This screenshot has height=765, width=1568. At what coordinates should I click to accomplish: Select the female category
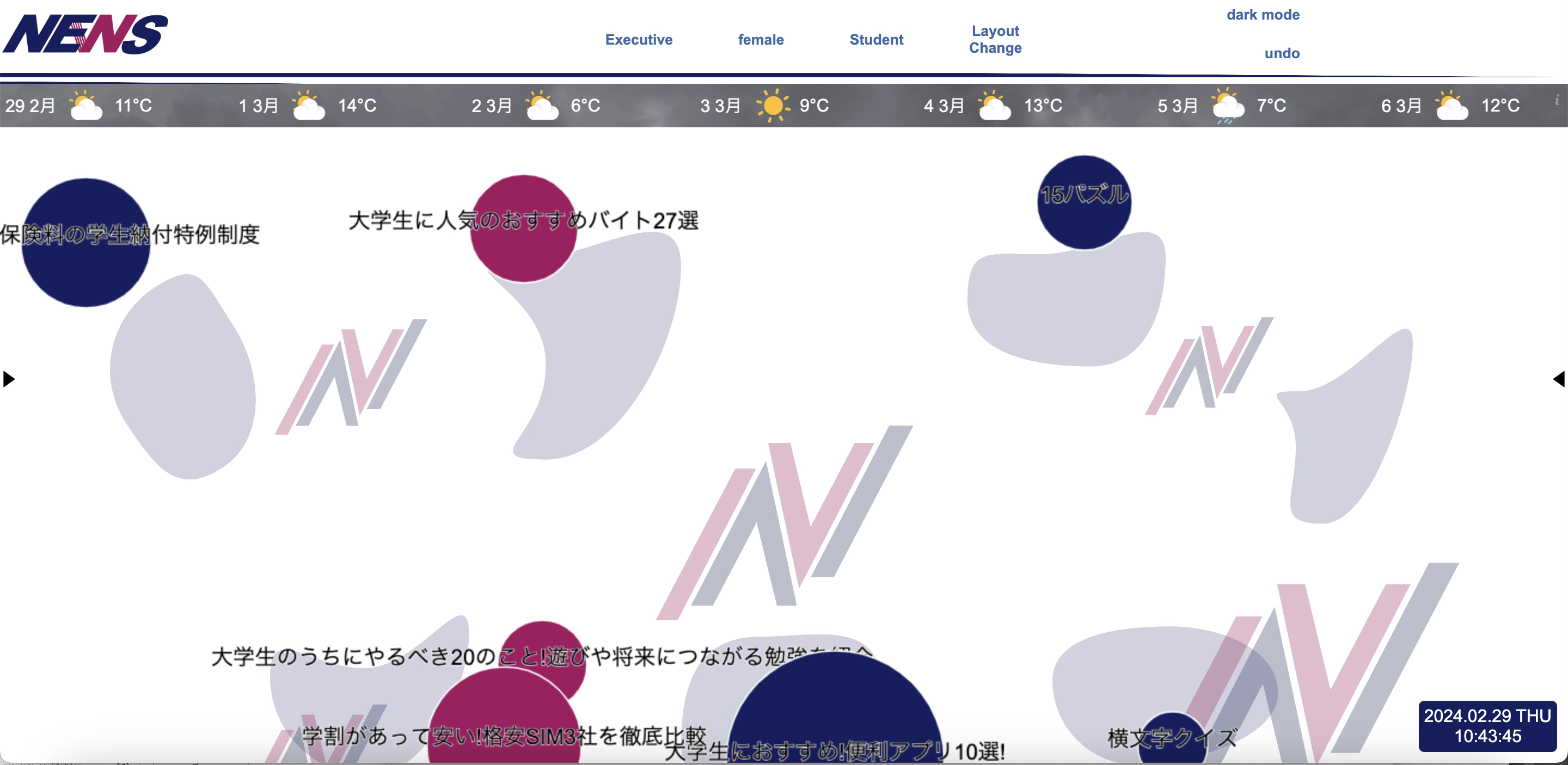click(x=761, y=40)
